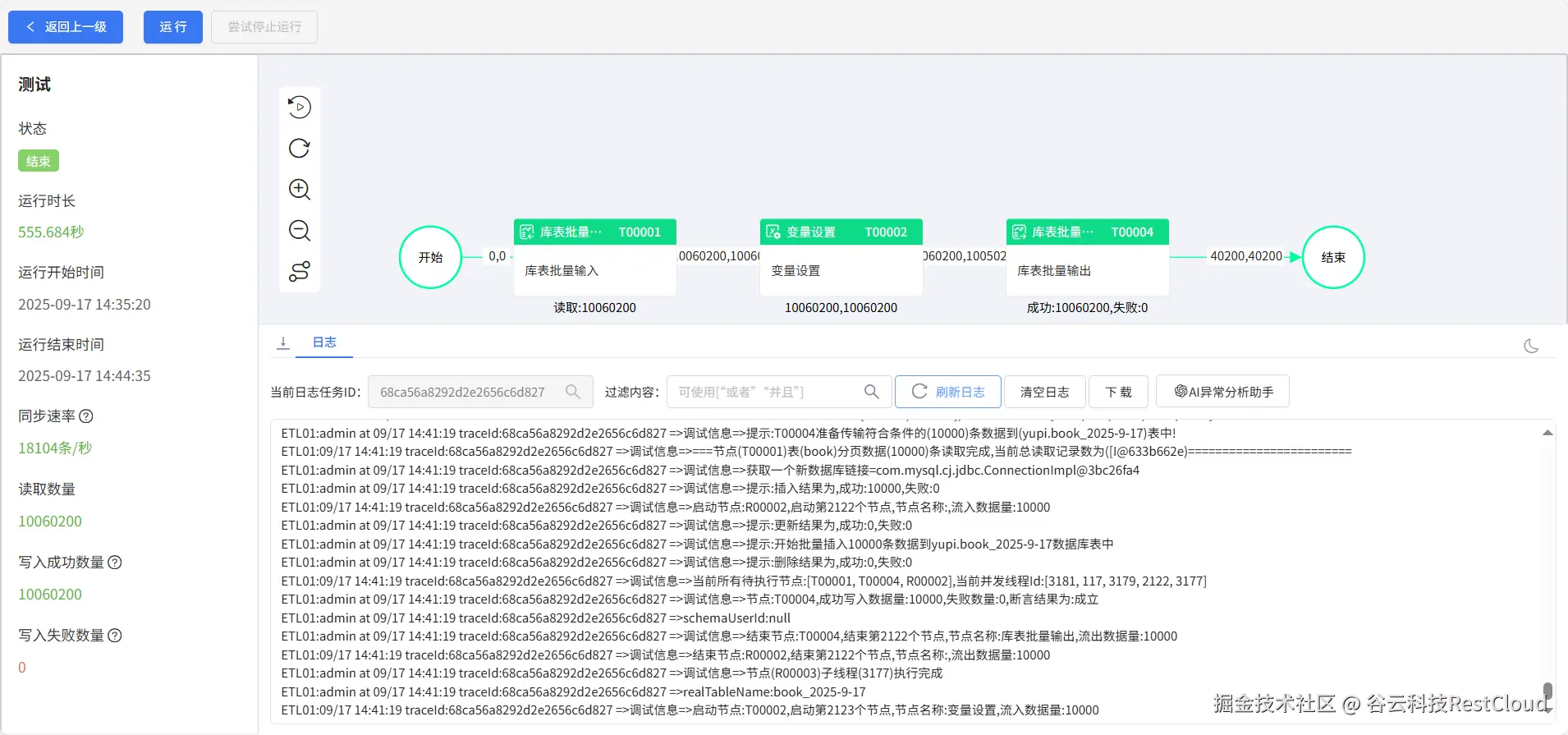Click the 40200,40200 edge label
The image size is (1568, 735).
point(1246,256)
